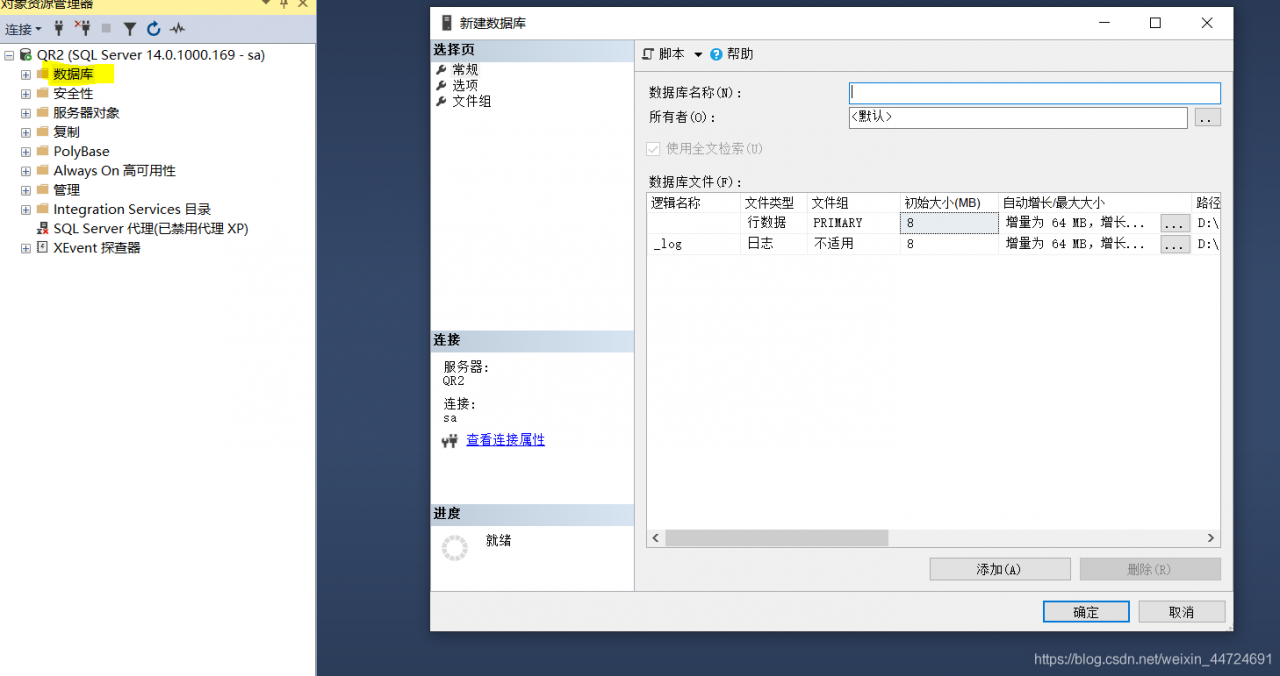This screenshot has width=1280, height=676.
Task: Refresh Object Explorer using the refresh icon
Action: pyautogui.click(x=153, y=28)
